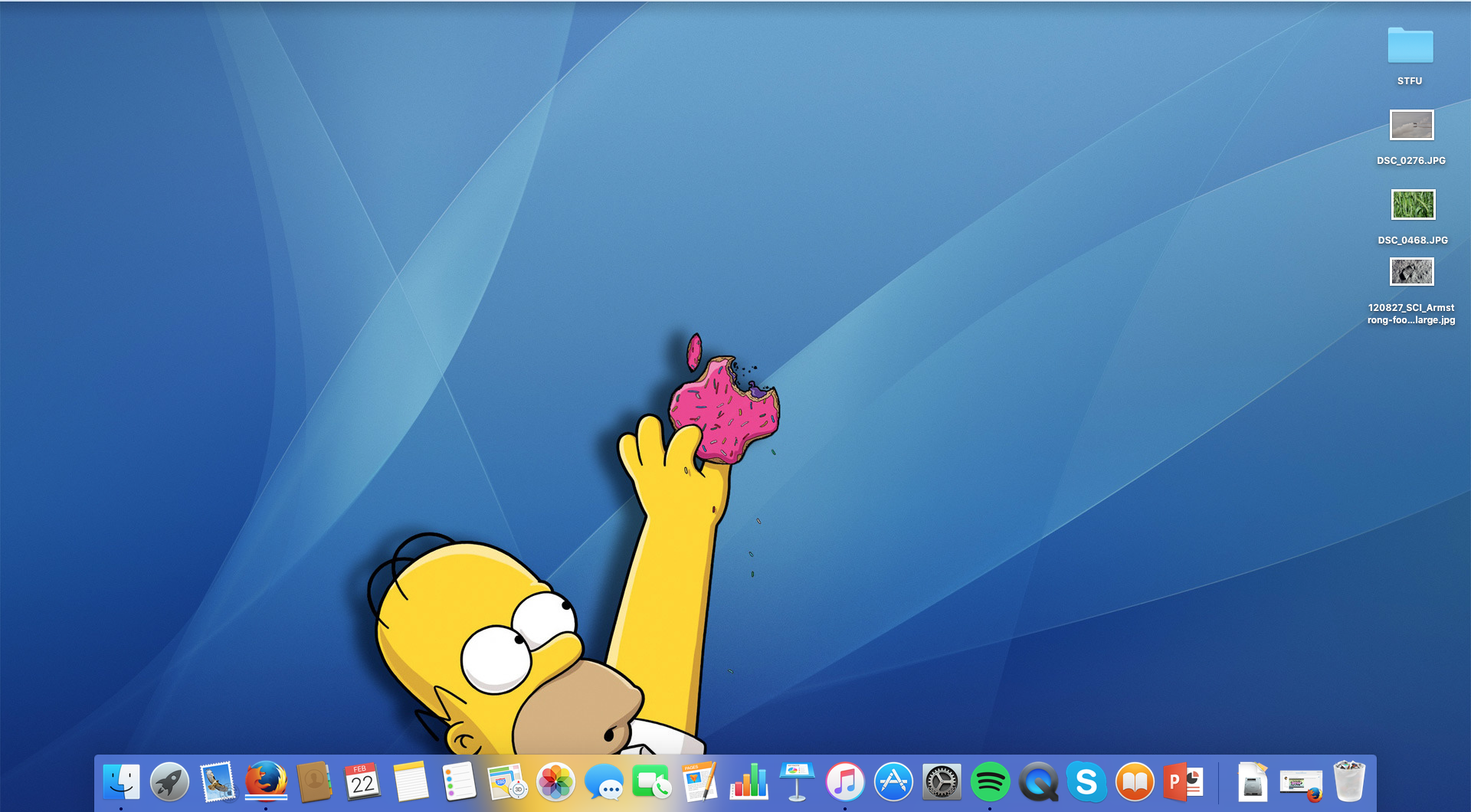Select the STFU folder on desktop
Image resolution: width=1471 pixels, height=812 pixels.
1410,45
